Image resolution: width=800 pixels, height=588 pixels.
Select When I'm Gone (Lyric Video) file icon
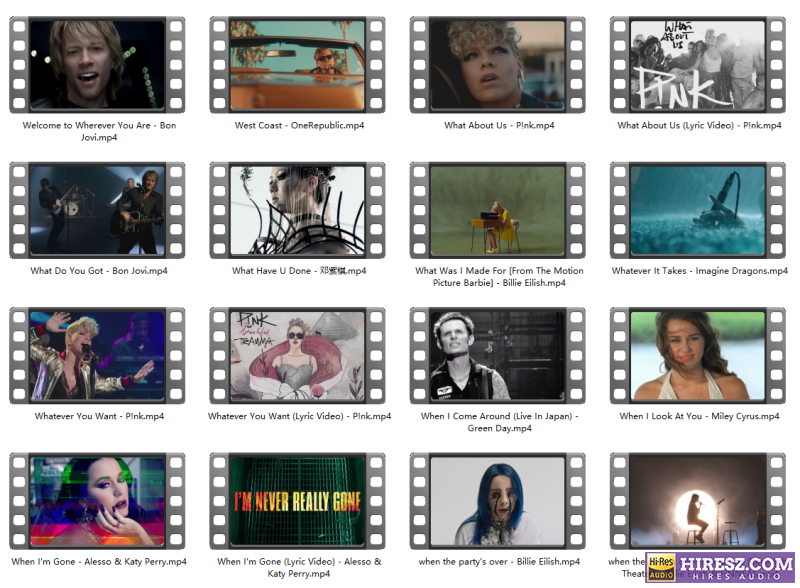pyautogui.click(x=297, y=500)
